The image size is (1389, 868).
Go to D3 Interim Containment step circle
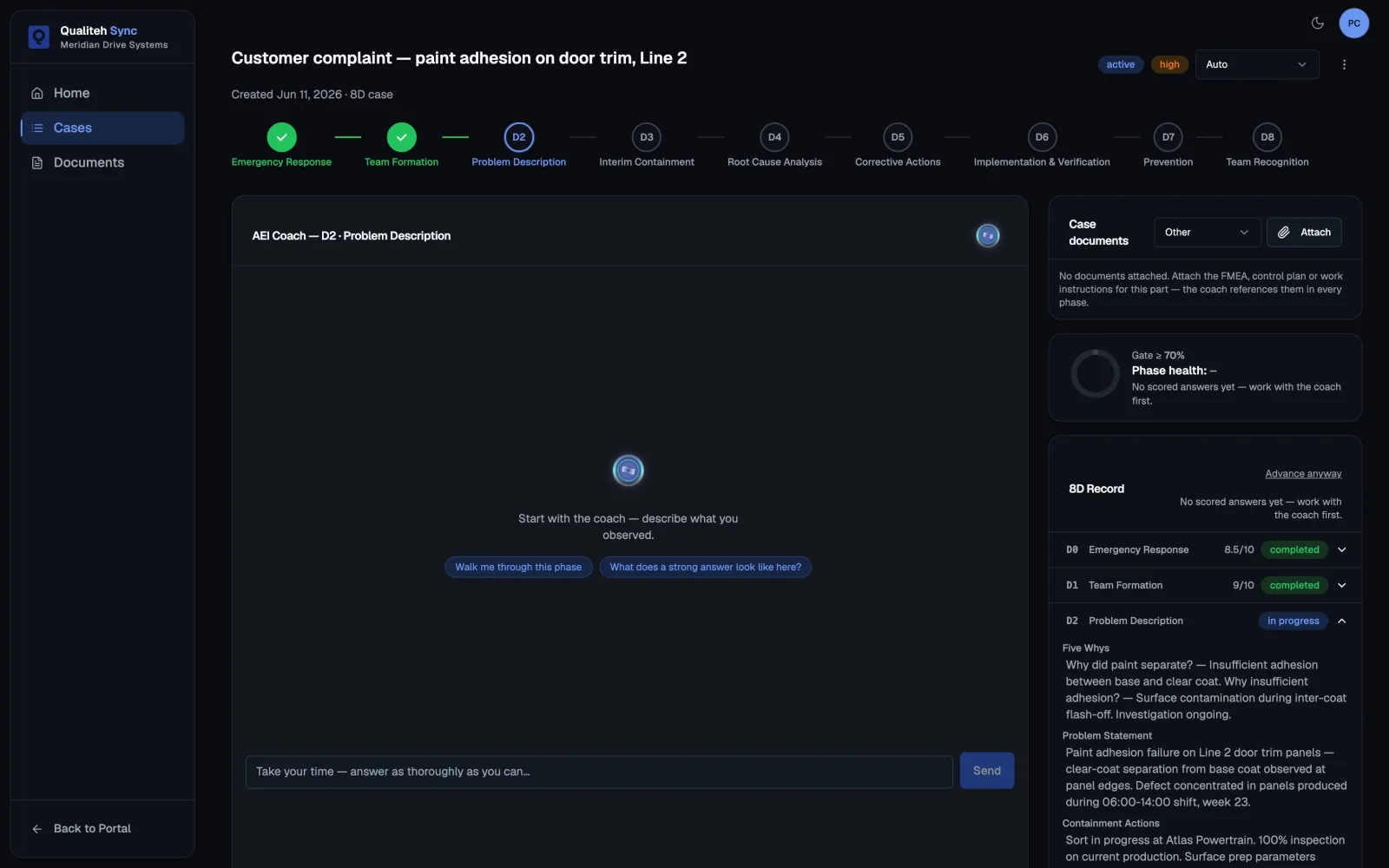[647, 137]
